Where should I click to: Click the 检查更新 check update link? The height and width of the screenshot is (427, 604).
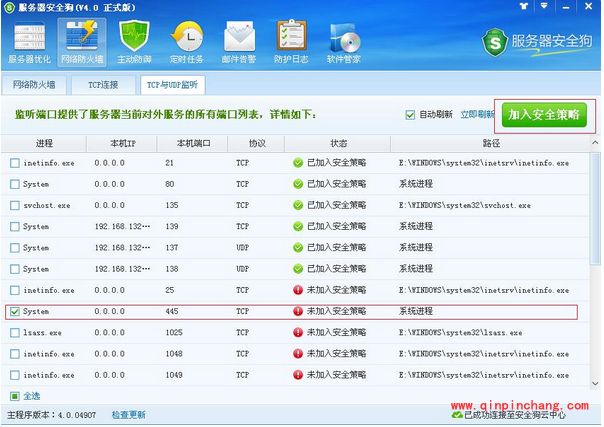coord(128,414)
